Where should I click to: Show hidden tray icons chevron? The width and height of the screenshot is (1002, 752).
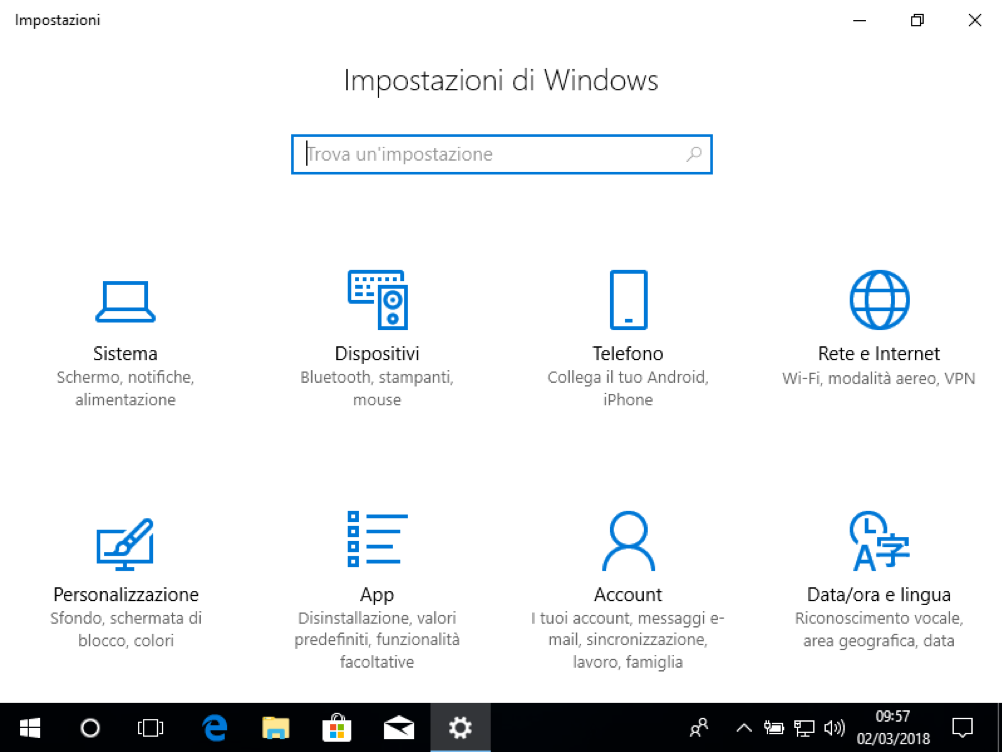click(x=743, y=728)
